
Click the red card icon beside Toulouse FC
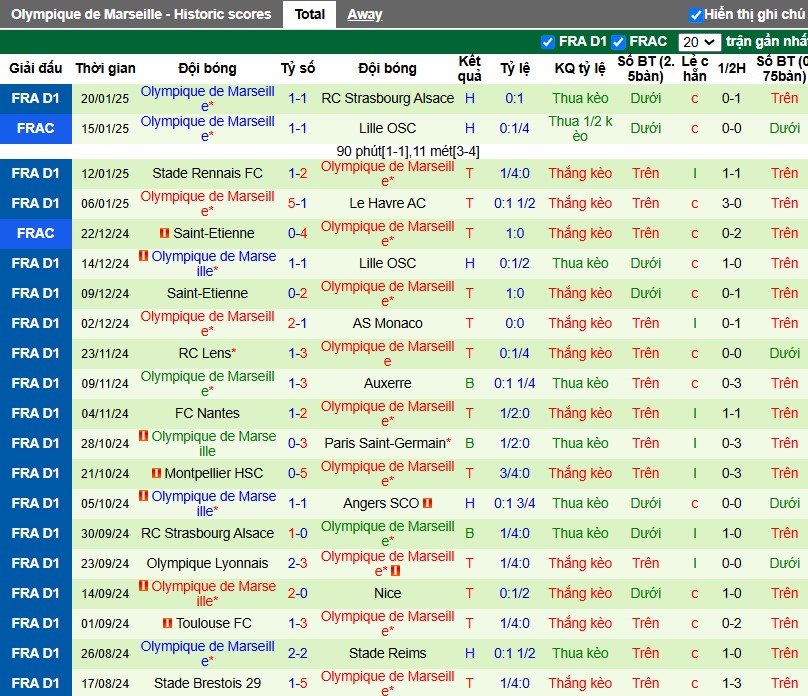tap(167, 623)
